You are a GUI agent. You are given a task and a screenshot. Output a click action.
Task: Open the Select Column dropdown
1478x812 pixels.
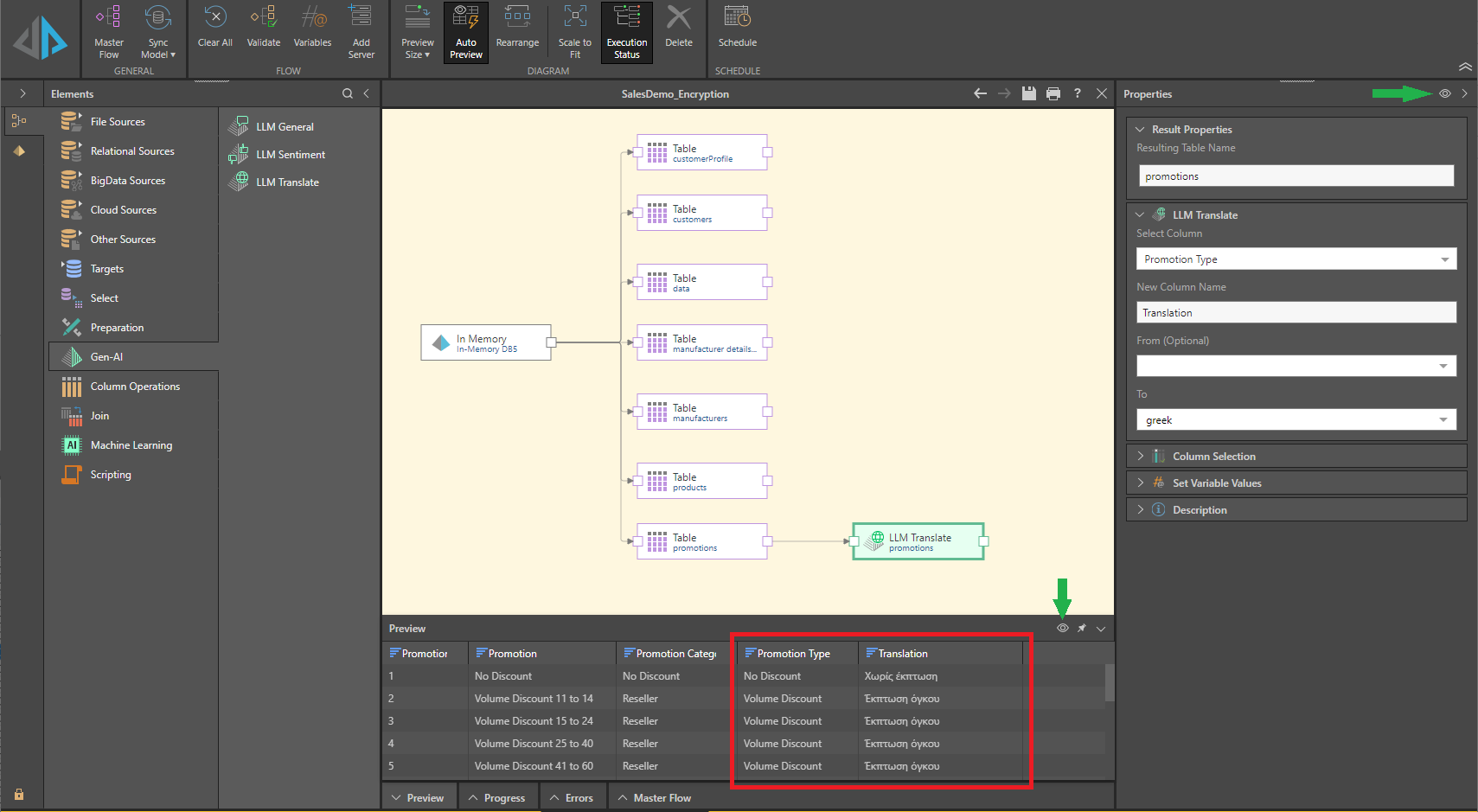pos(1296,259)
